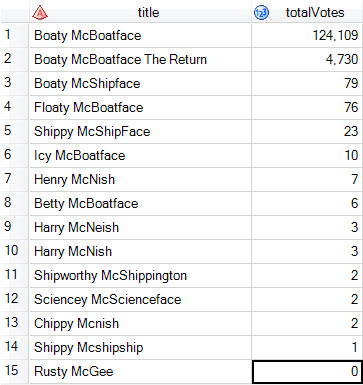Select the cell showing 124,109 votes
363x385 pixels.
tap(307, 35)
